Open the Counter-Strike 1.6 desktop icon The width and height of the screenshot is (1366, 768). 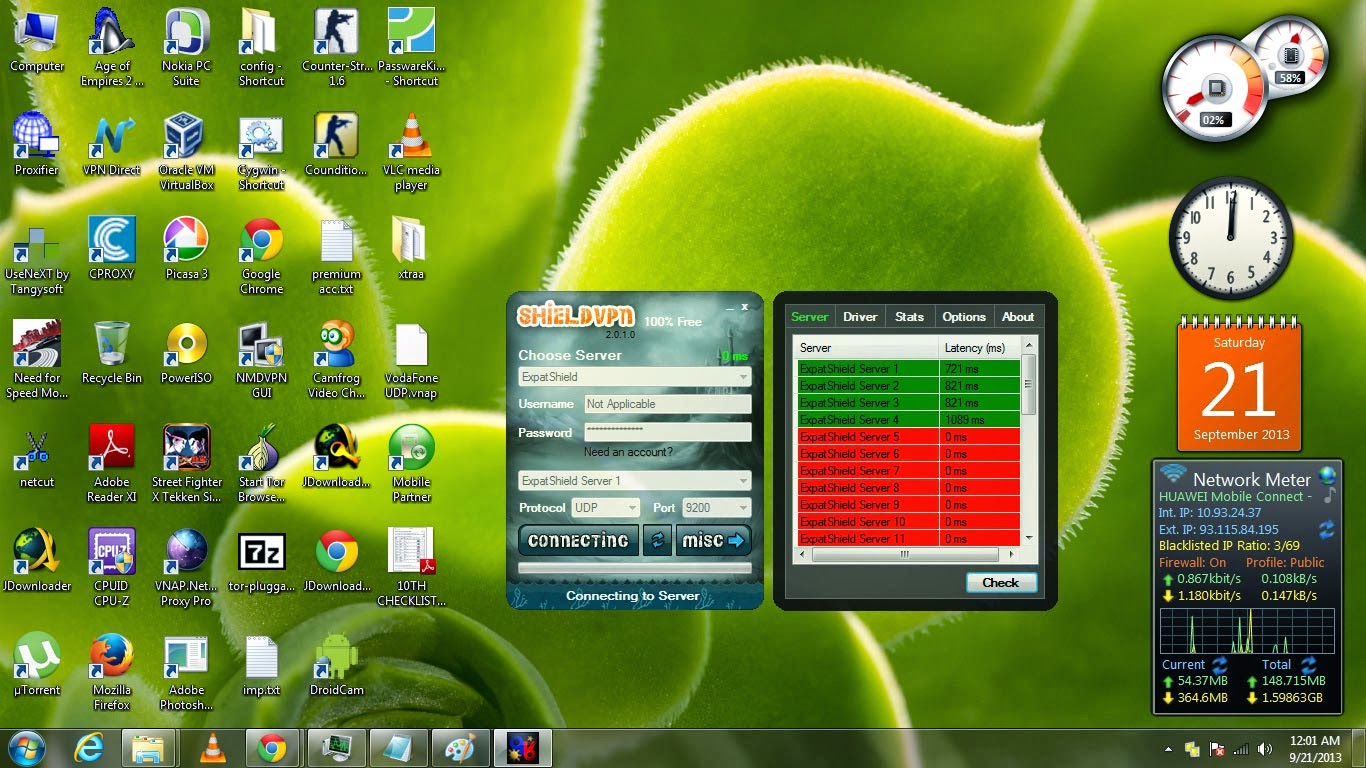[x=336, y=47]
